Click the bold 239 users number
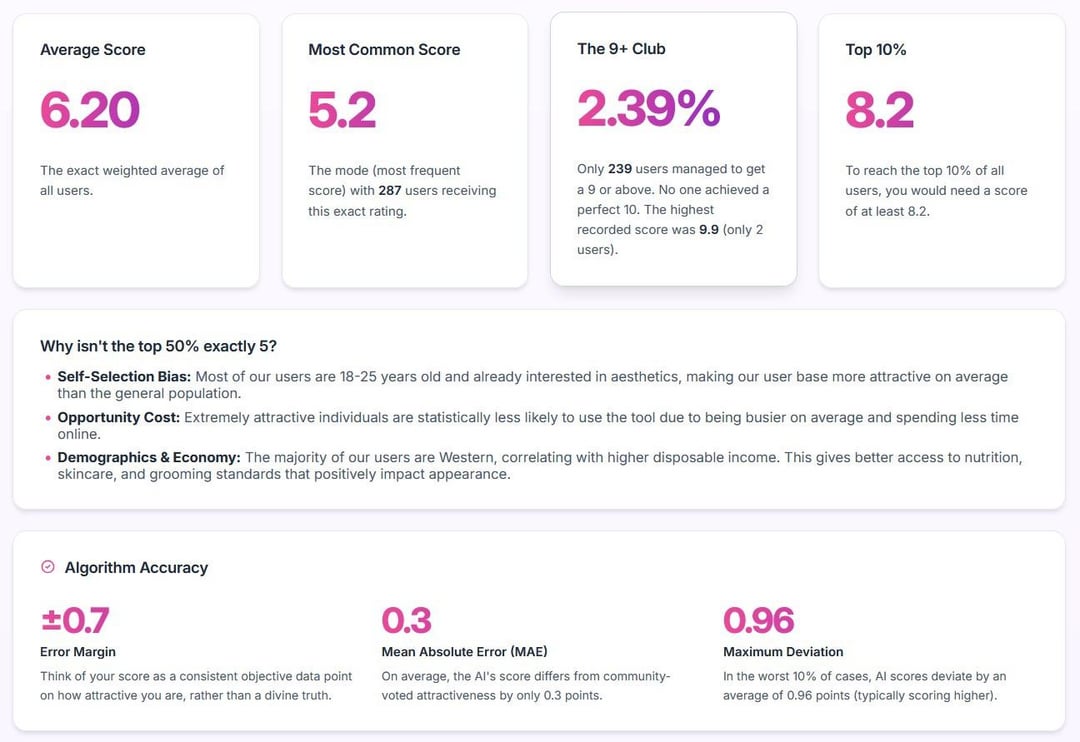Screen dimensions: 1080x742 pos(620,169)
